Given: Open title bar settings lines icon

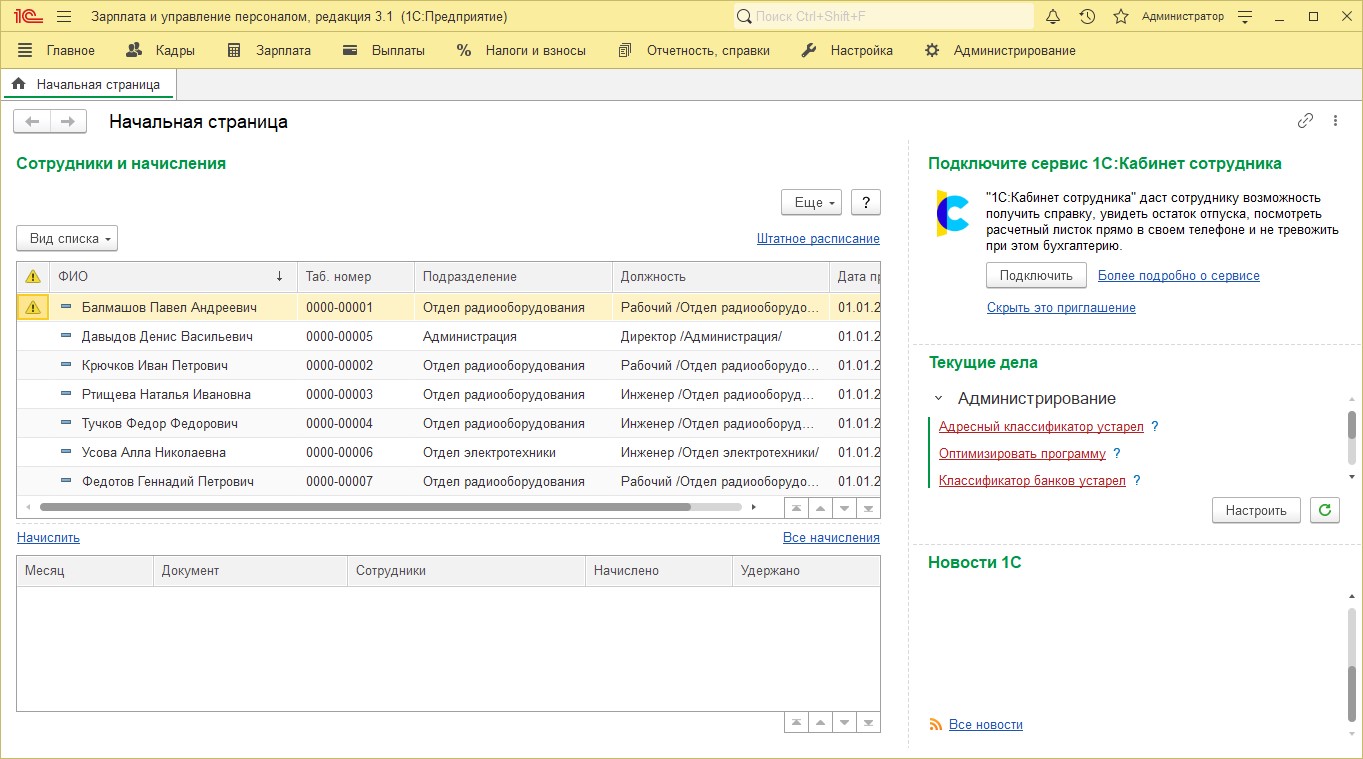Looking at the screenshot, I should (1245, 17).
